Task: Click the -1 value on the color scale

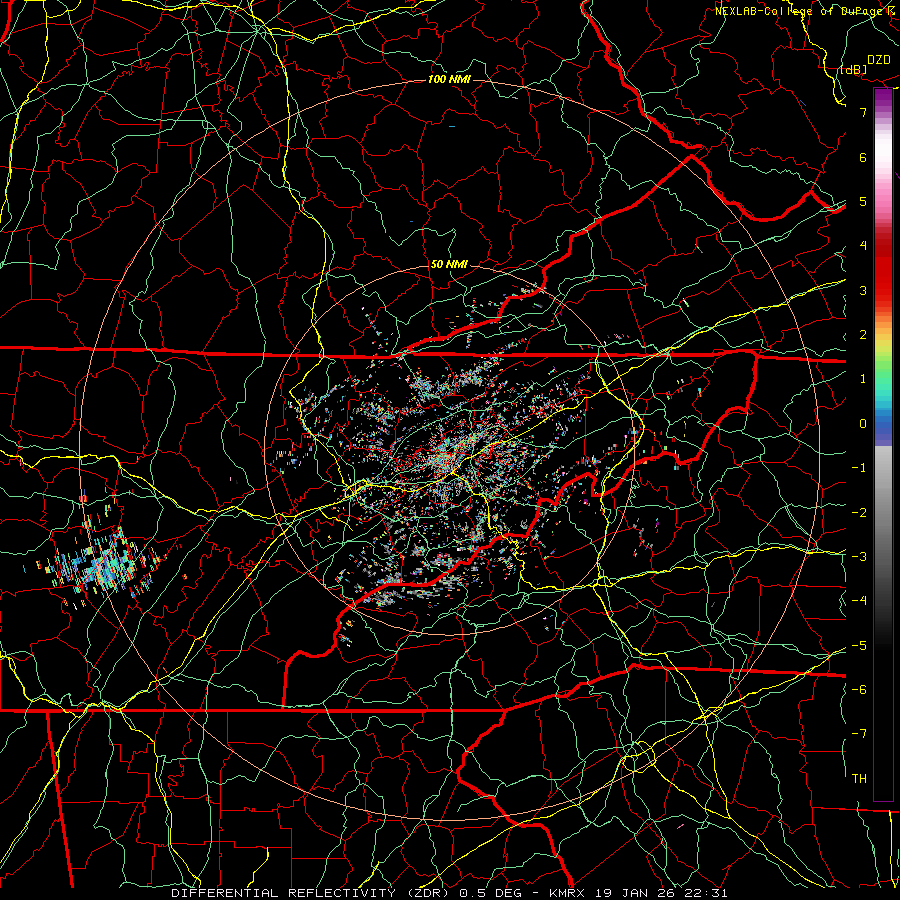Action: coord(859,468)
